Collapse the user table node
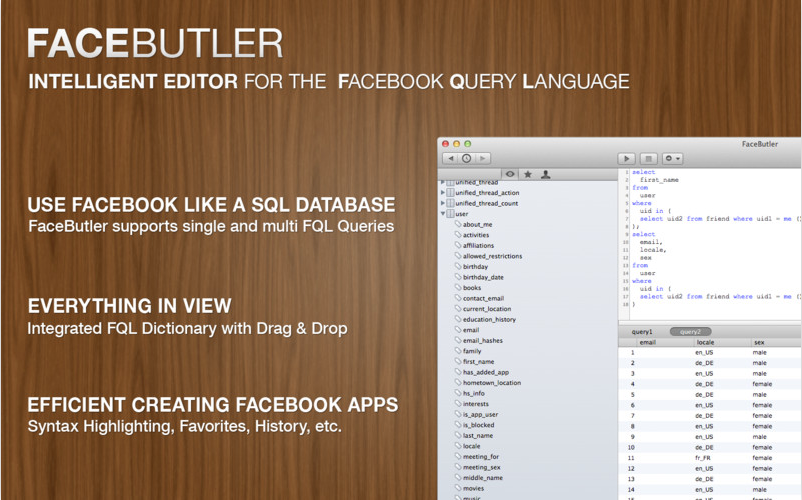 pos(443,214)
